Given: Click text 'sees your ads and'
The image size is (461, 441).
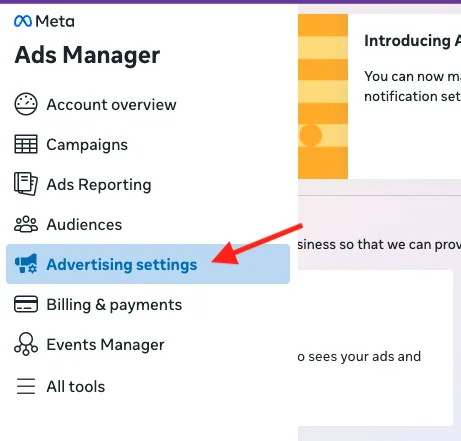Looking at the screenshot, I should [x=364, y=357].
